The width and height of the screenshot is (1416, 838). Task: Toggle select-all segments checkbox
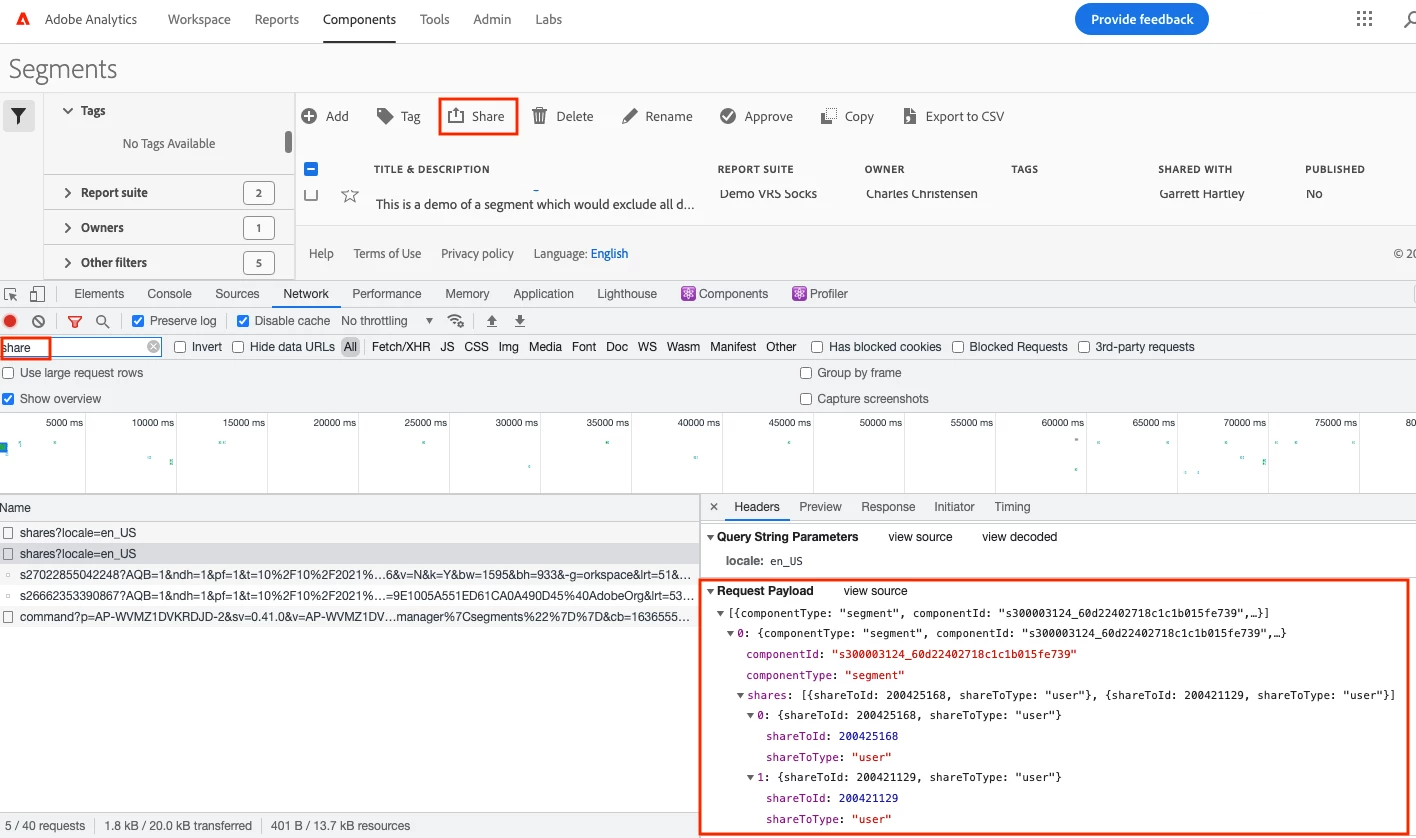pos(311,169)
